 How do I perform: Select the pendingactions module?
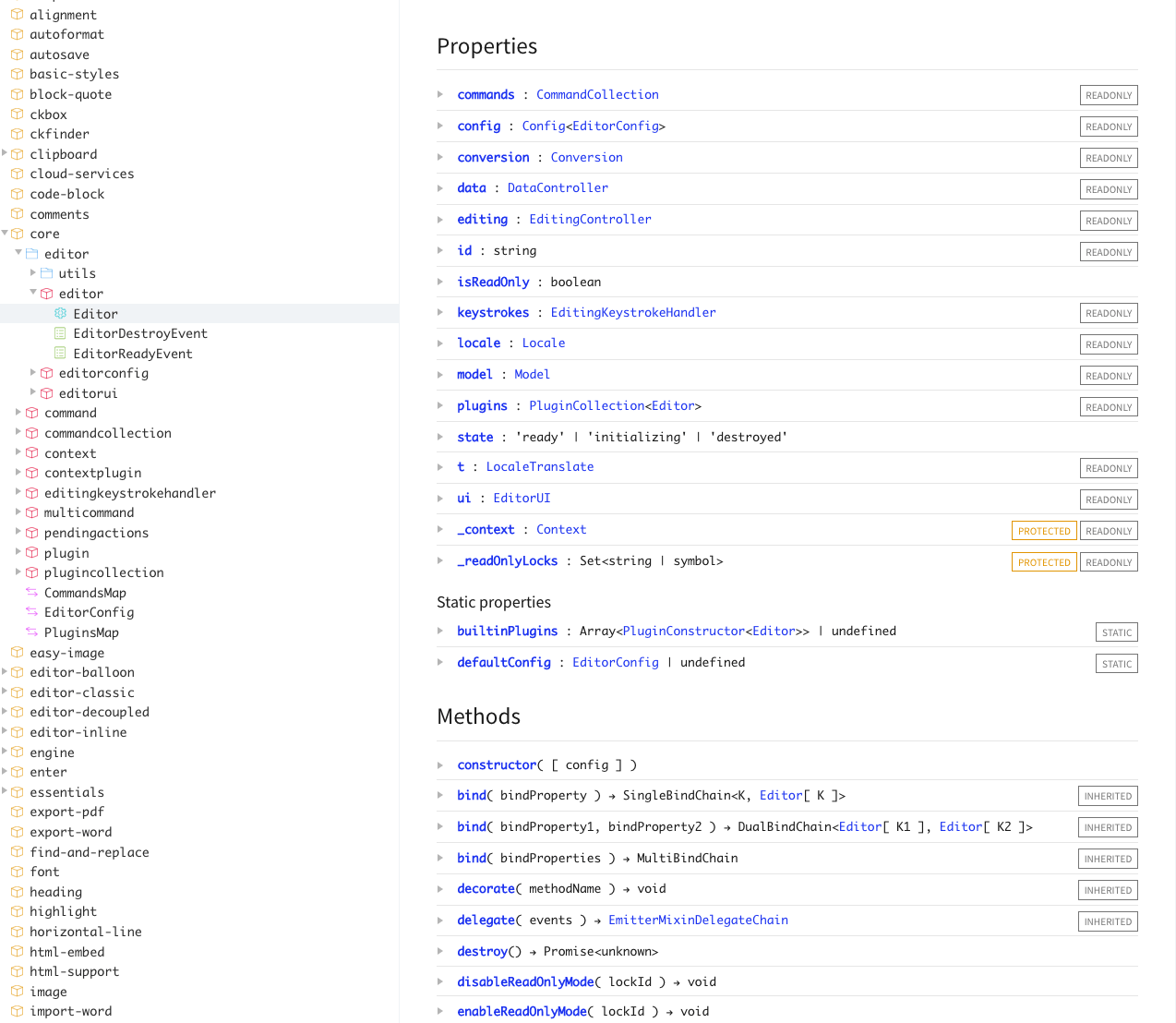click(96, 533)
